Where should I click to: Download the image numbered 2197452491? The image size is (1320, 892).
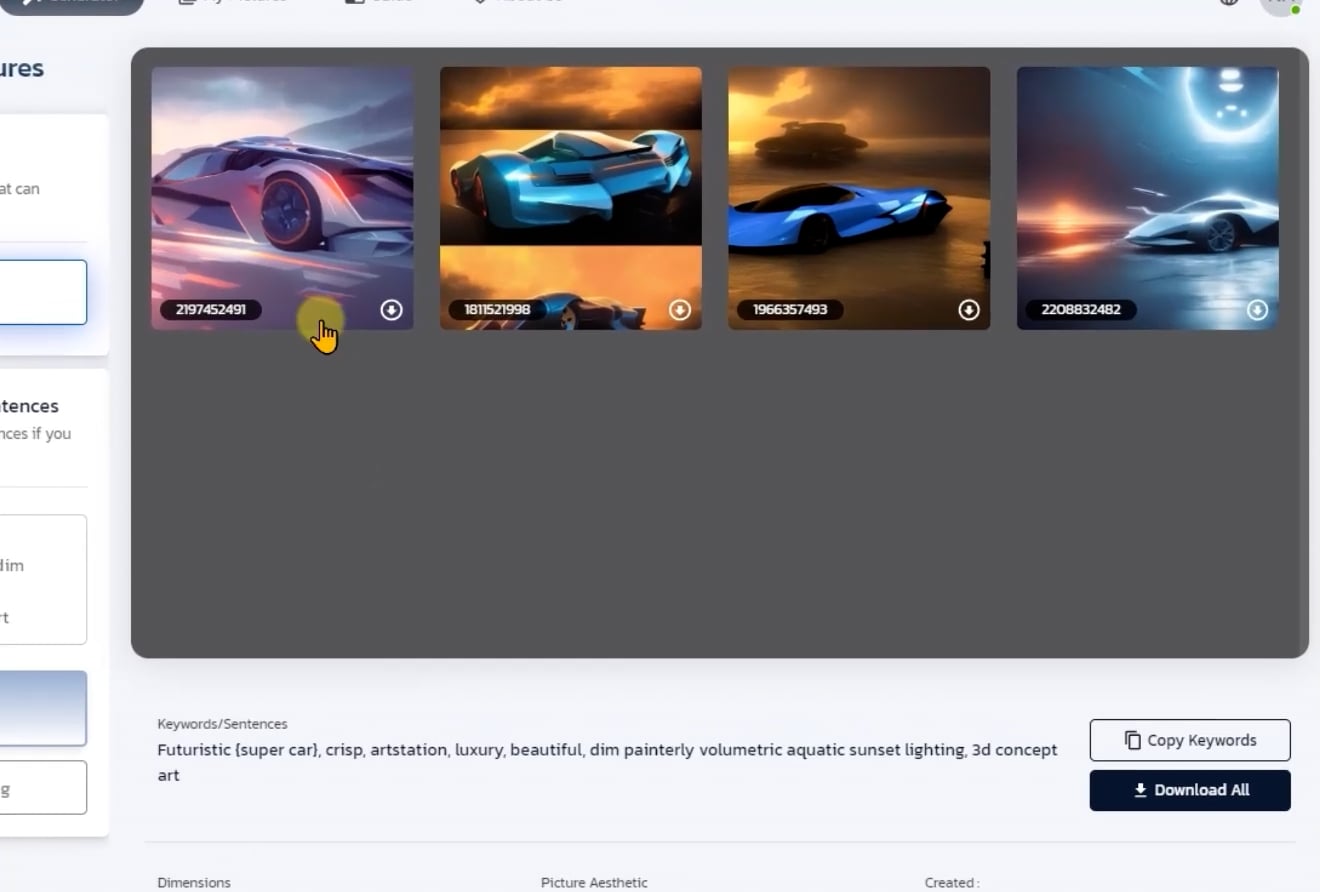coord(391,310)
